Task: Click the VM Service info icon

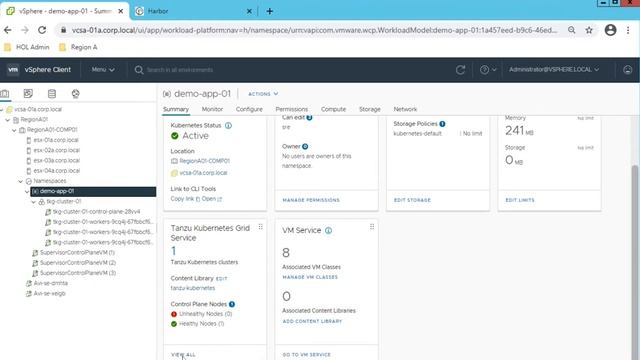Action: pyautogui.click(x=328, y=231)
